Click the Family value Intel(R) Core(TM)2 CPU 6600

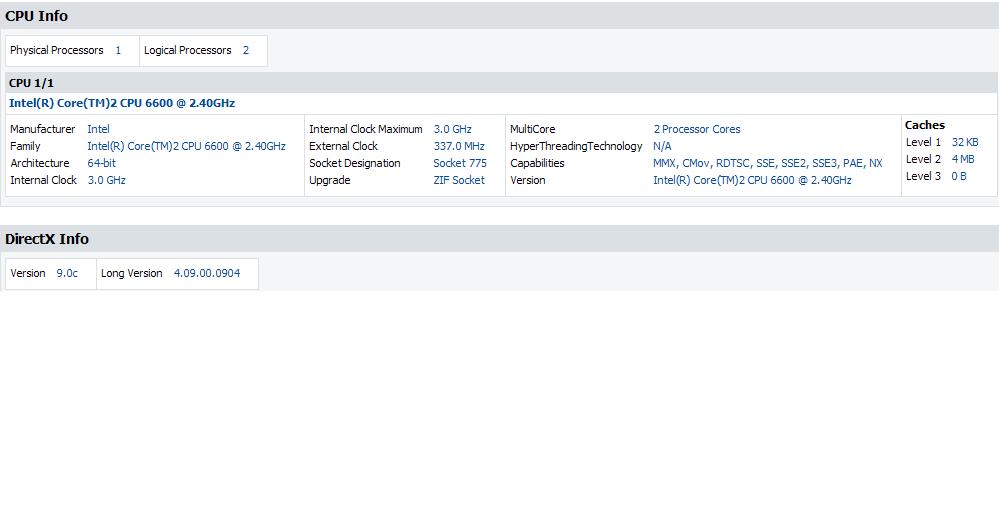click(186, 147)
